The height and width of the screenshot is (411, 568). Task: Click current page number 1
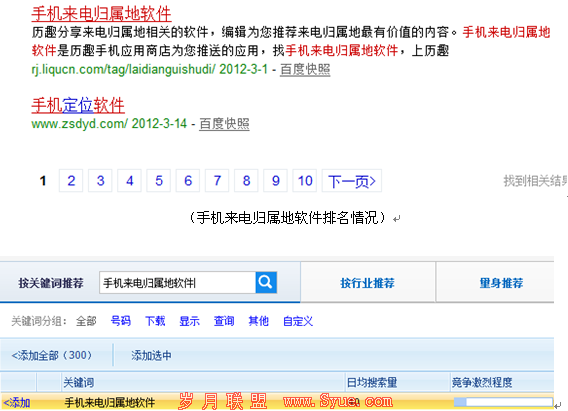point(43,181)
